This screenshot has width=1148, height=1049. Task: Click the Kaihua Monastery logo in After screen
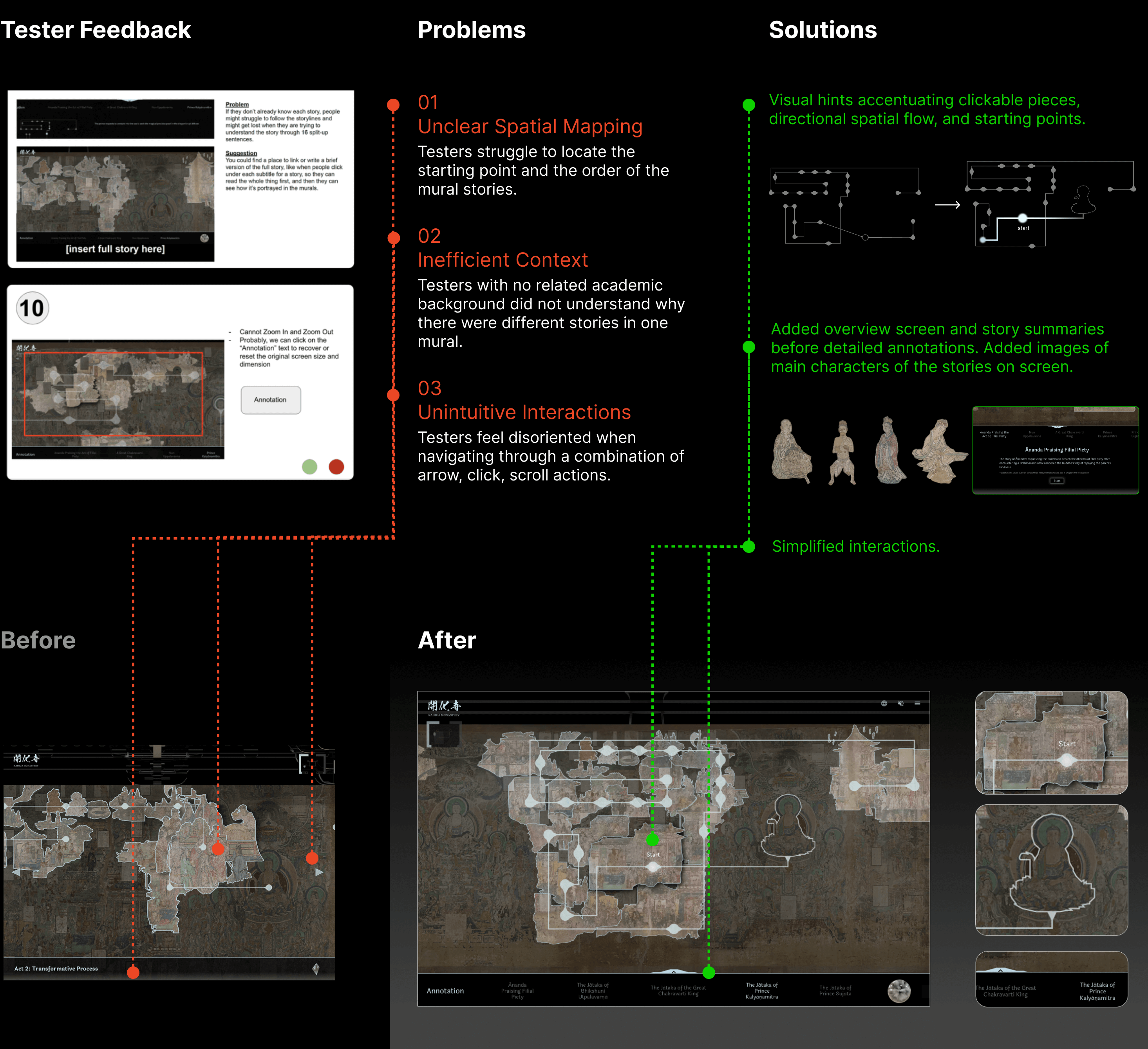444,708
